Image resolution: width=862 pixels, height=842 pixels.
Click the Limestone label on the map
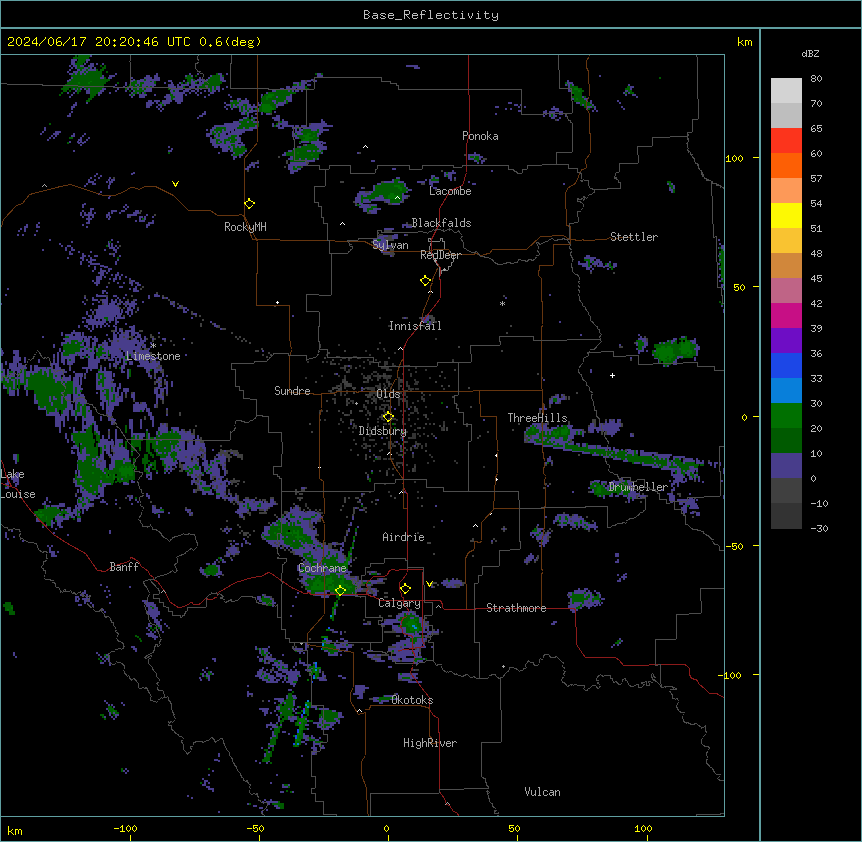[x=153, y=356]
